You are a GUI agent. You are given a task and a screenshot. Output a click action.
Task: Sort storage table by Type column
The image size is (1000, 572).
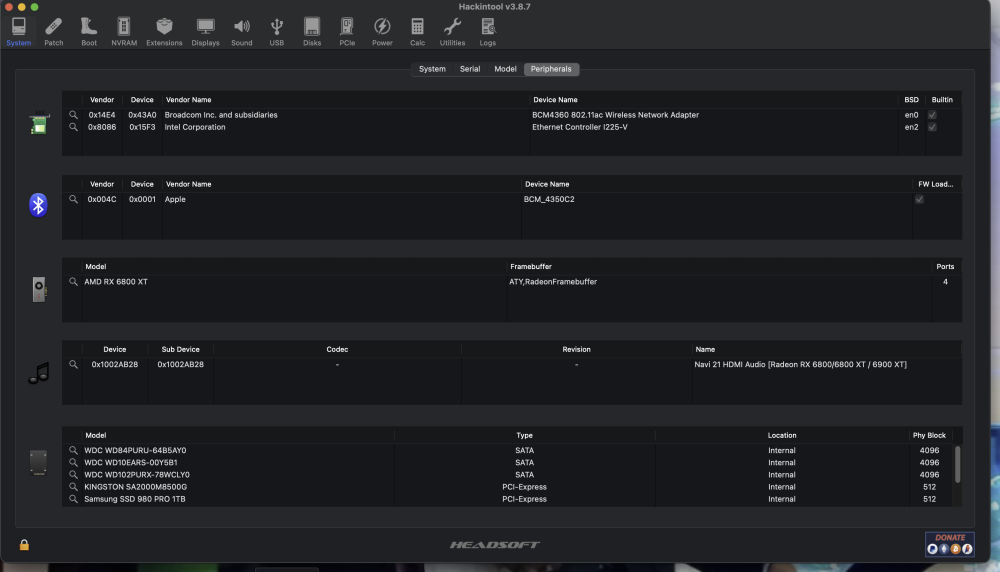524,435
